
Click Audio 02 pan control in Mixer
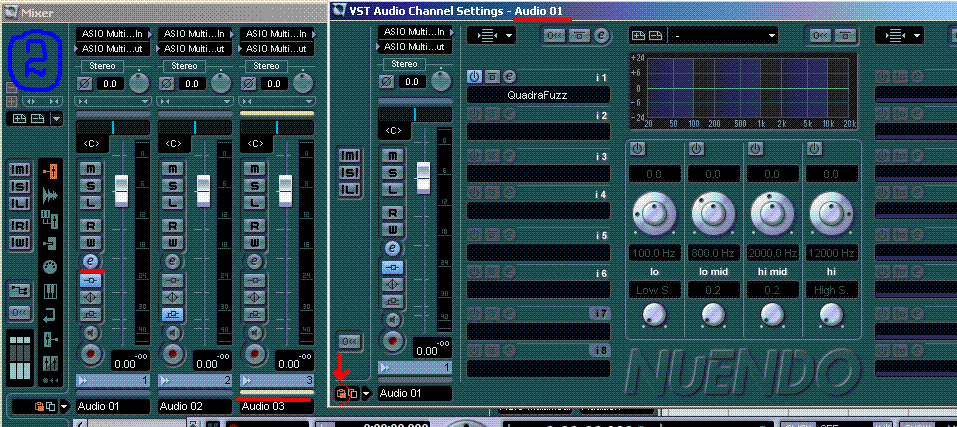(195, 127)
